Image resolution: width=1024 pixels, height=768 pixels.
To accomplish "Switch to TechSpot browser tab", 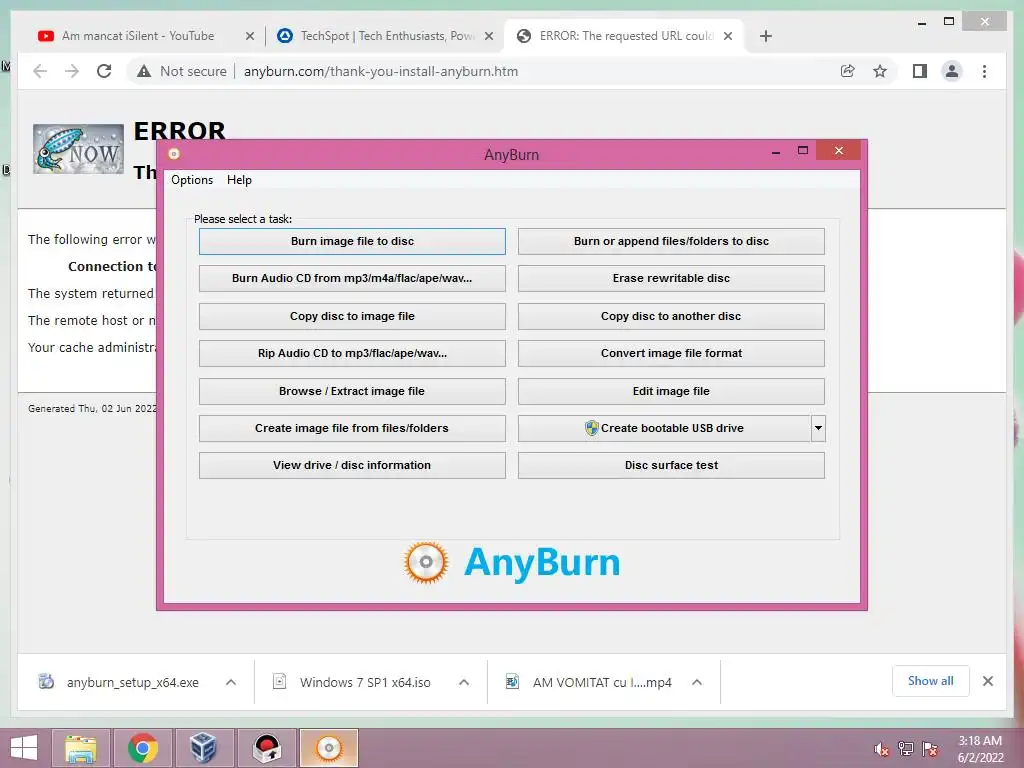I will click(x=387, y=36).
